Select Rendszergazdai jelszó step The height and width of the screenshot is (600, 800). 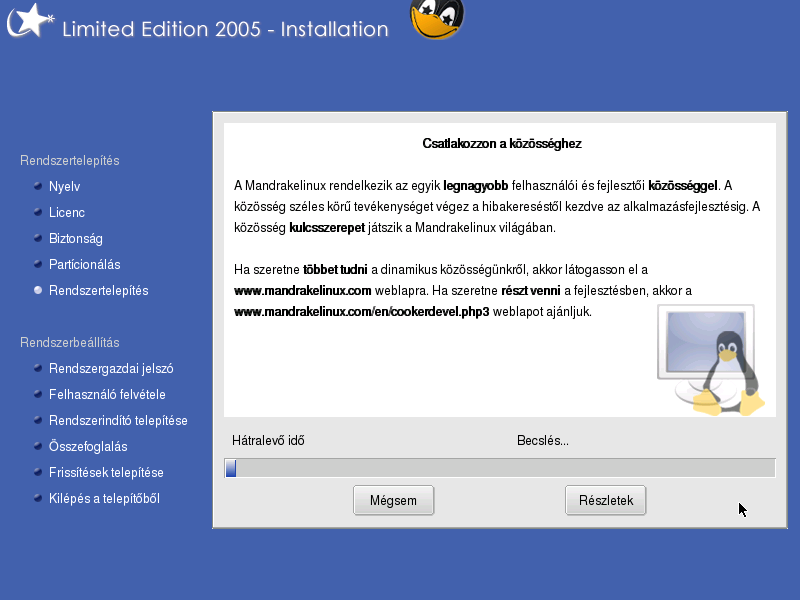(111, 368)
